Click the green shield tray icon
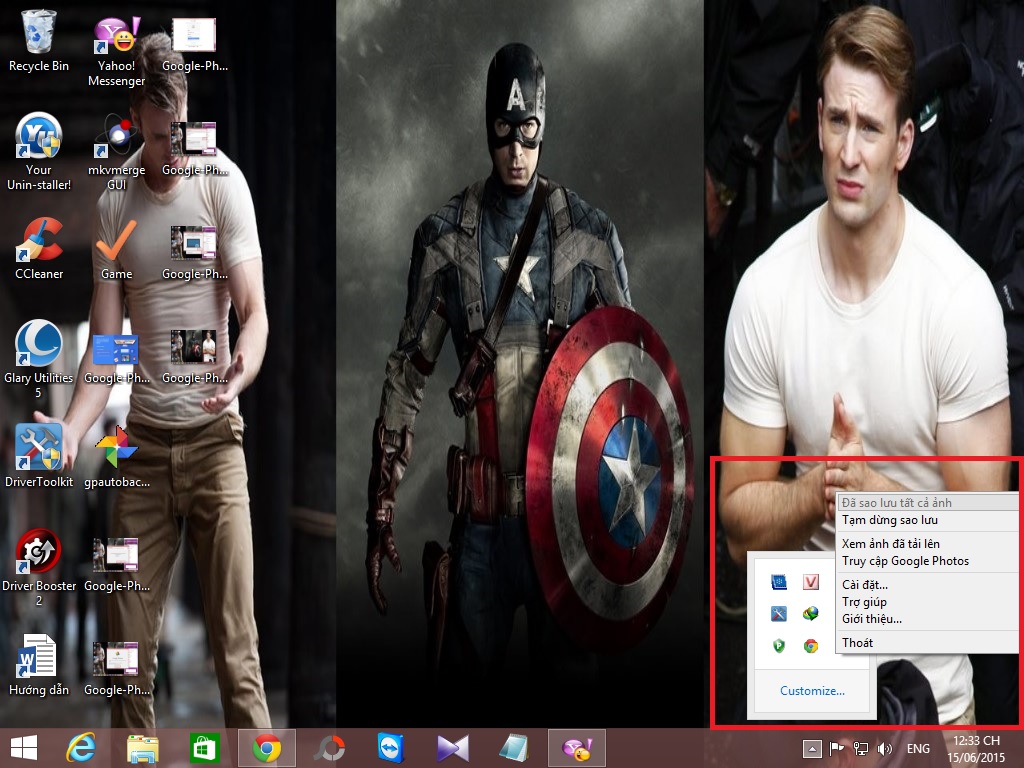Image resolution: width=1024 pixels, height=768 pixels. tap(779, 646)
